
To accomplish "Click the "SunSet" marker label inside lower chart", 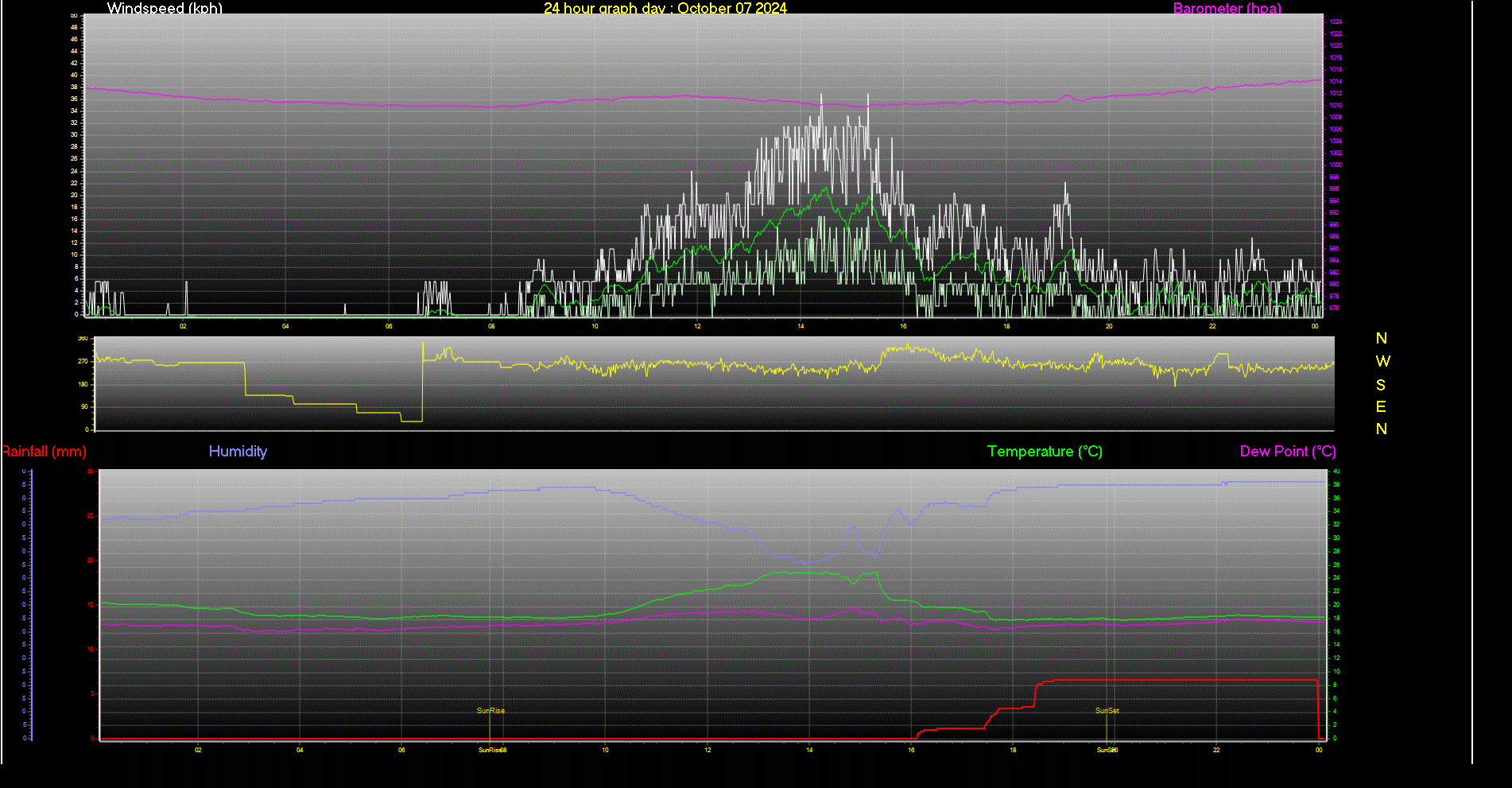I will pyautogui.click(x=1107, y=711).
